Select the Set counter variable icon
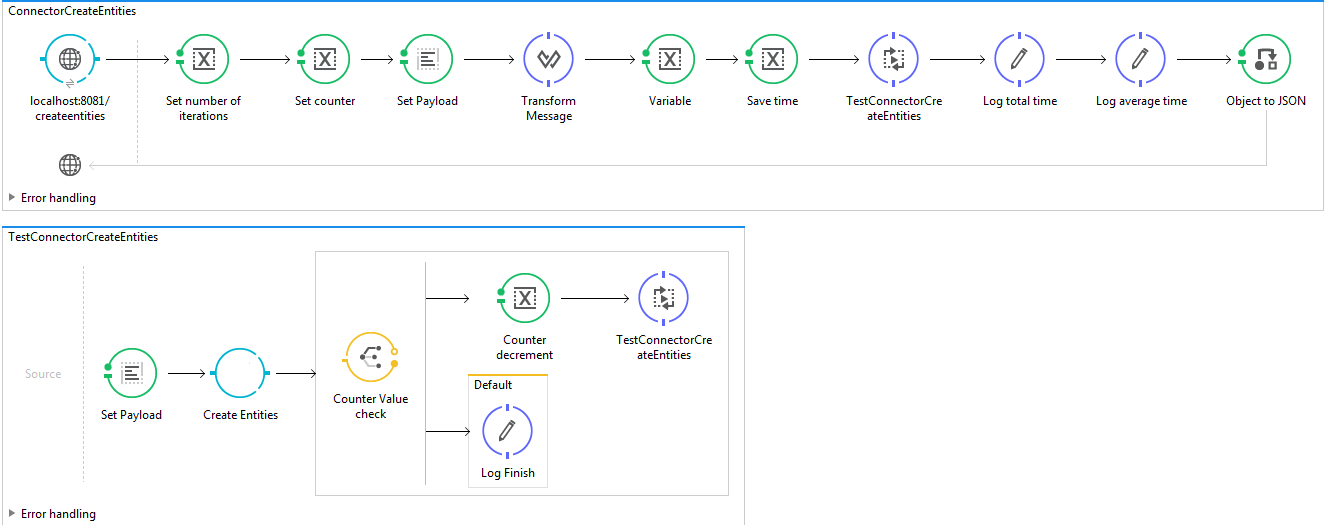This screenshot has width=1326, height=525. [x=325, y=60]
